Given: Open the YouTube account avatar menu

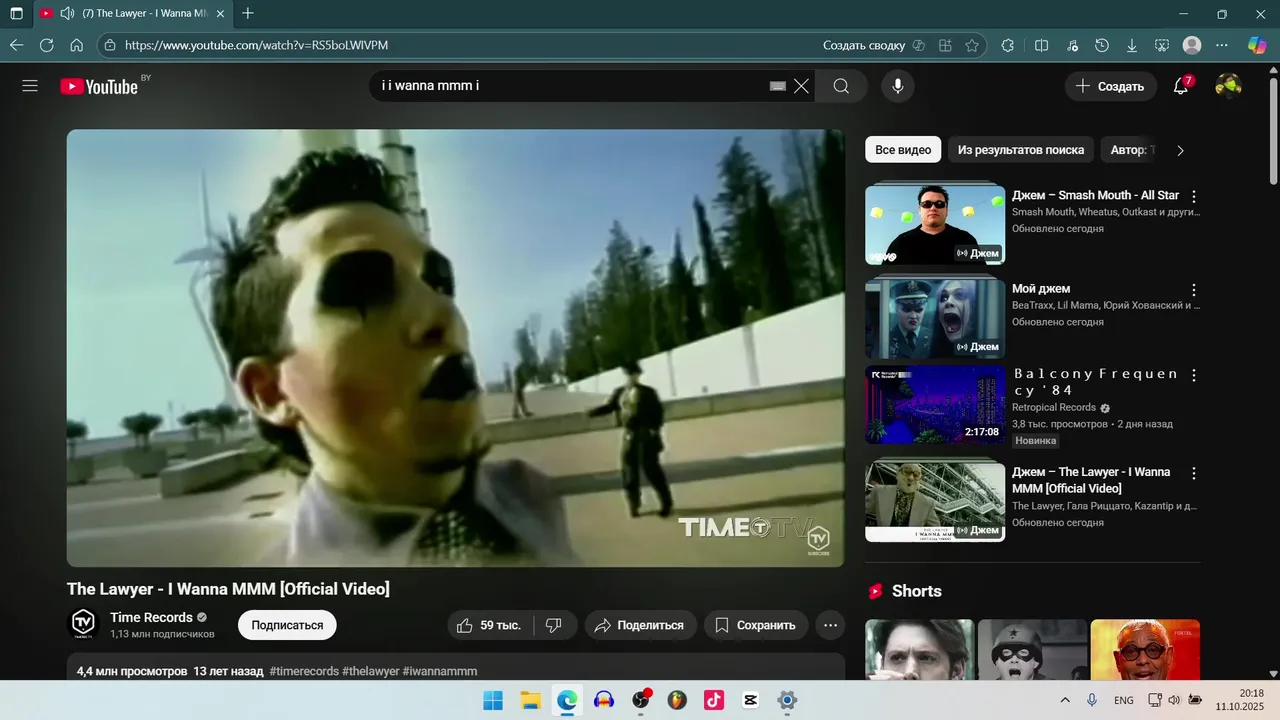Looking at the screenshot, I should click(1228, 86).
